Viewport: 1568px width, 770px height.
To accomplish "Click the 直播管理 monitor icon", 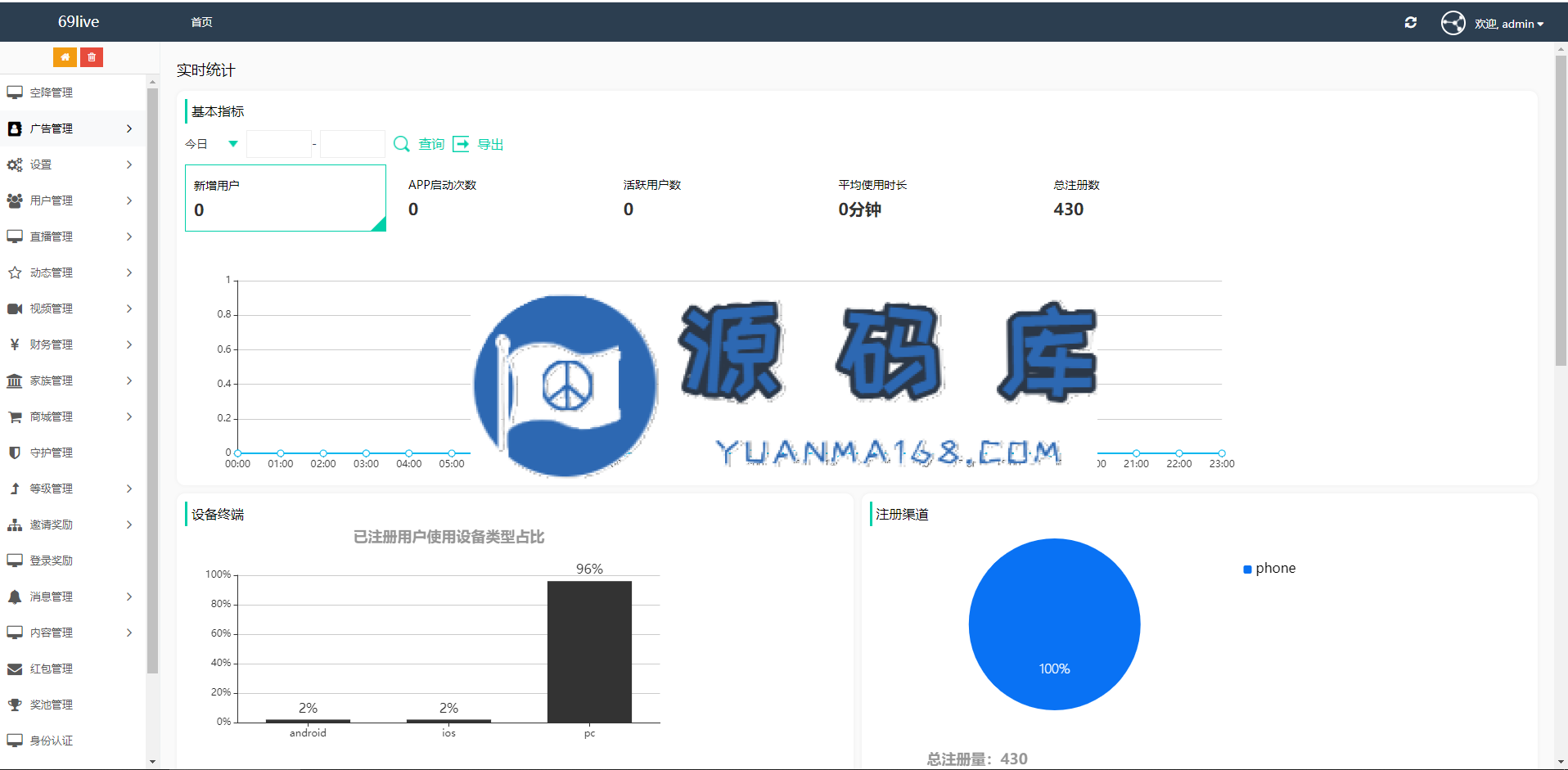I will tap(15, 236).
